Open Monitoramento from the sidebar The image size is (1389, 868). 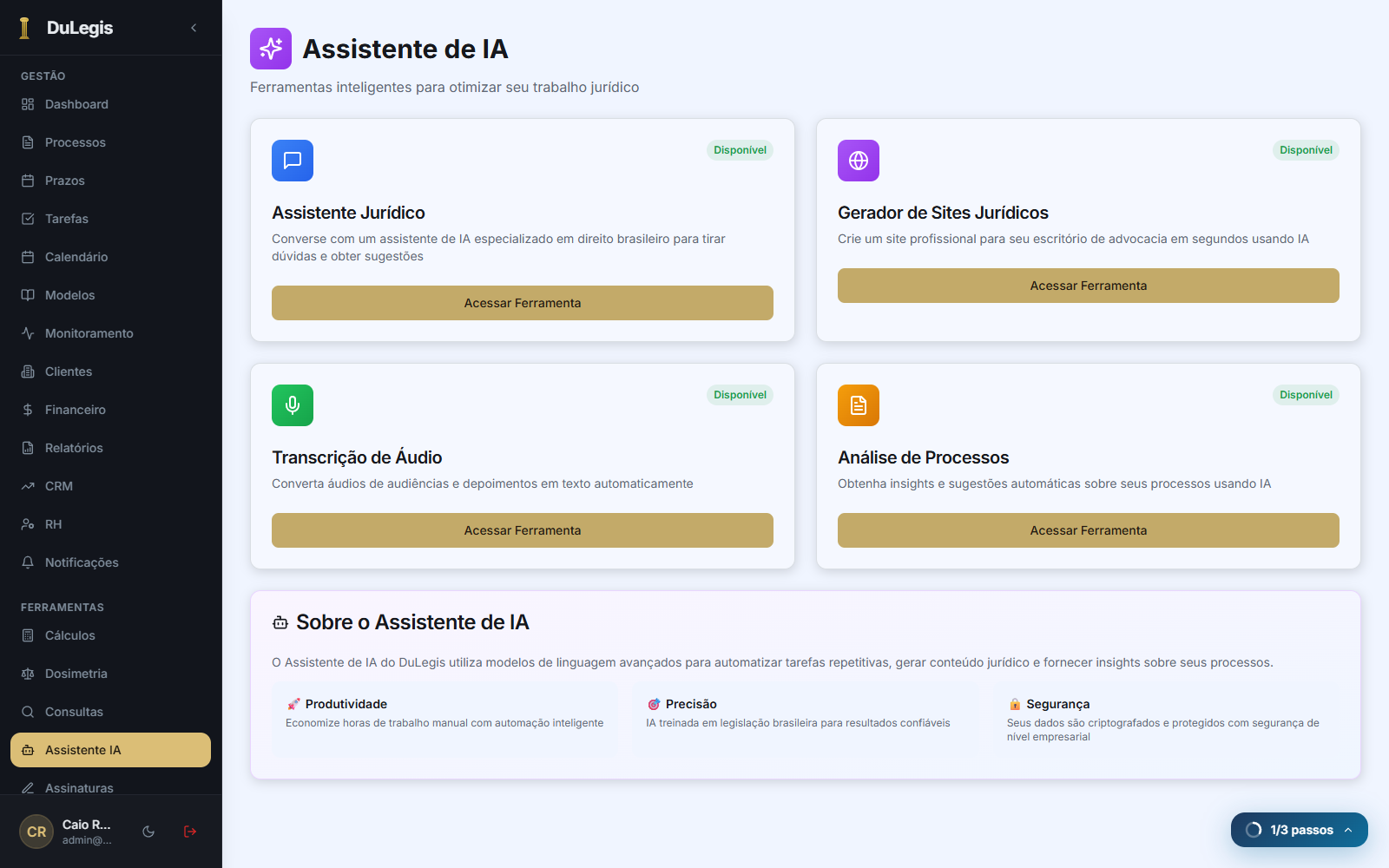click(x=110, y=333)
